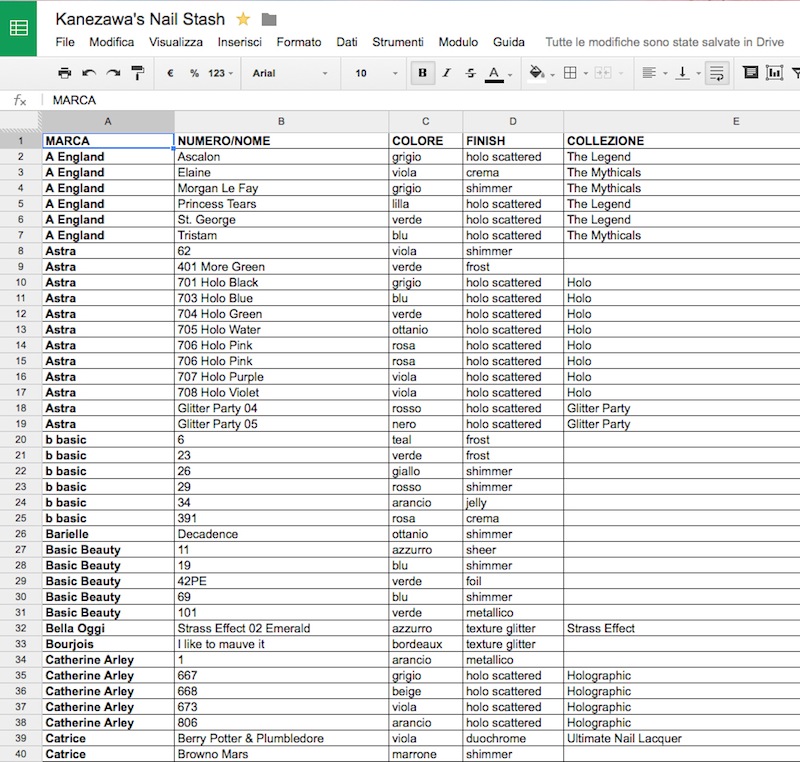Open the fill color bucket
800x762 pixels.
coord(537,73)
